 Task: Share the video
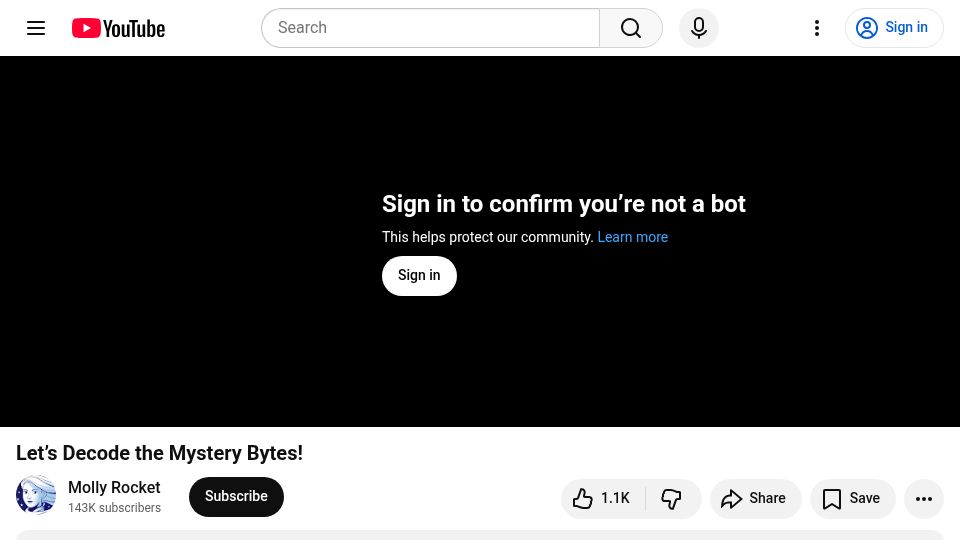click(756, 498)
